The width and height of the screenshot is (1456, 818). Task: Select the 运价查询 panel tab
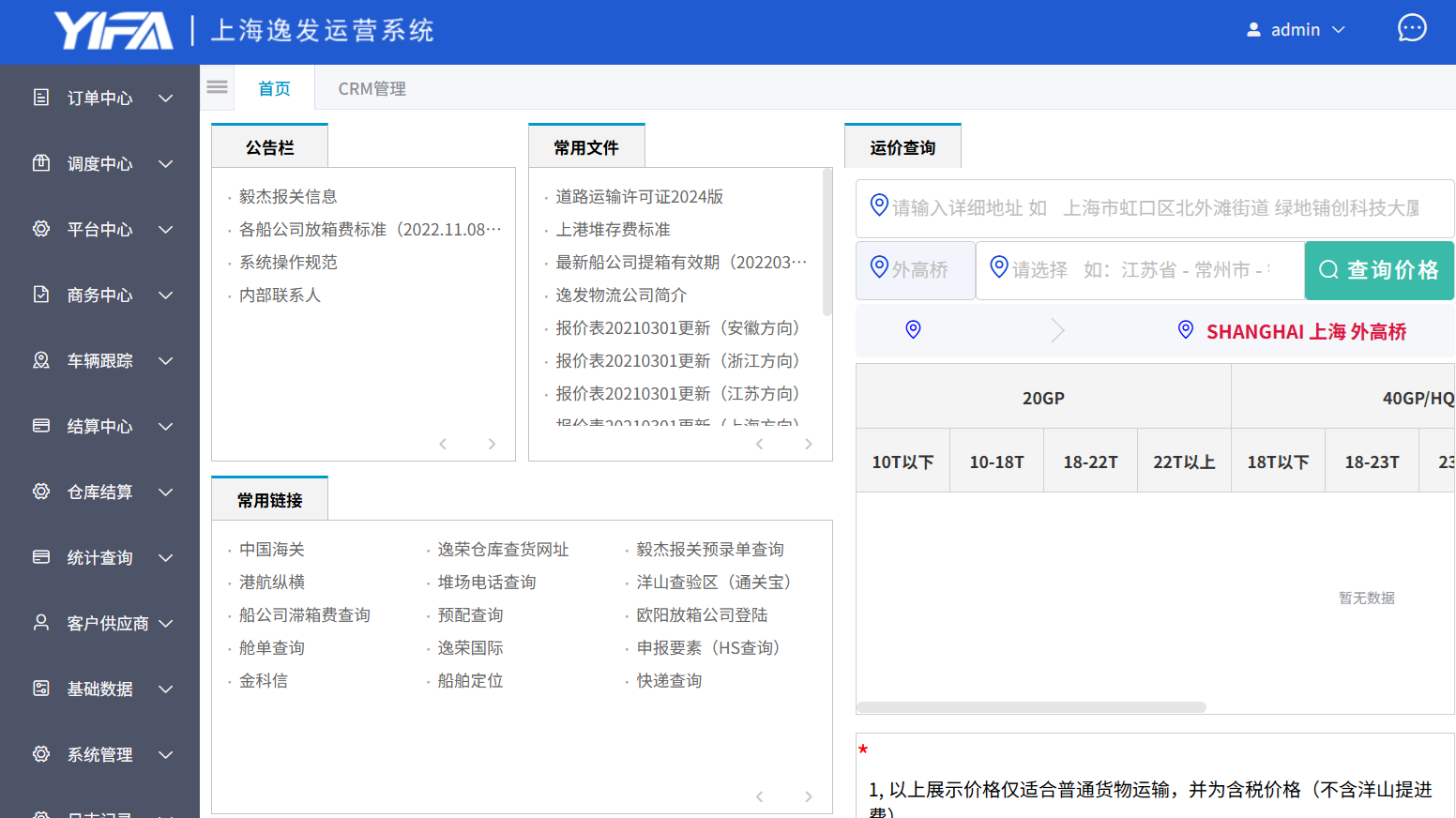coord(902,147)
